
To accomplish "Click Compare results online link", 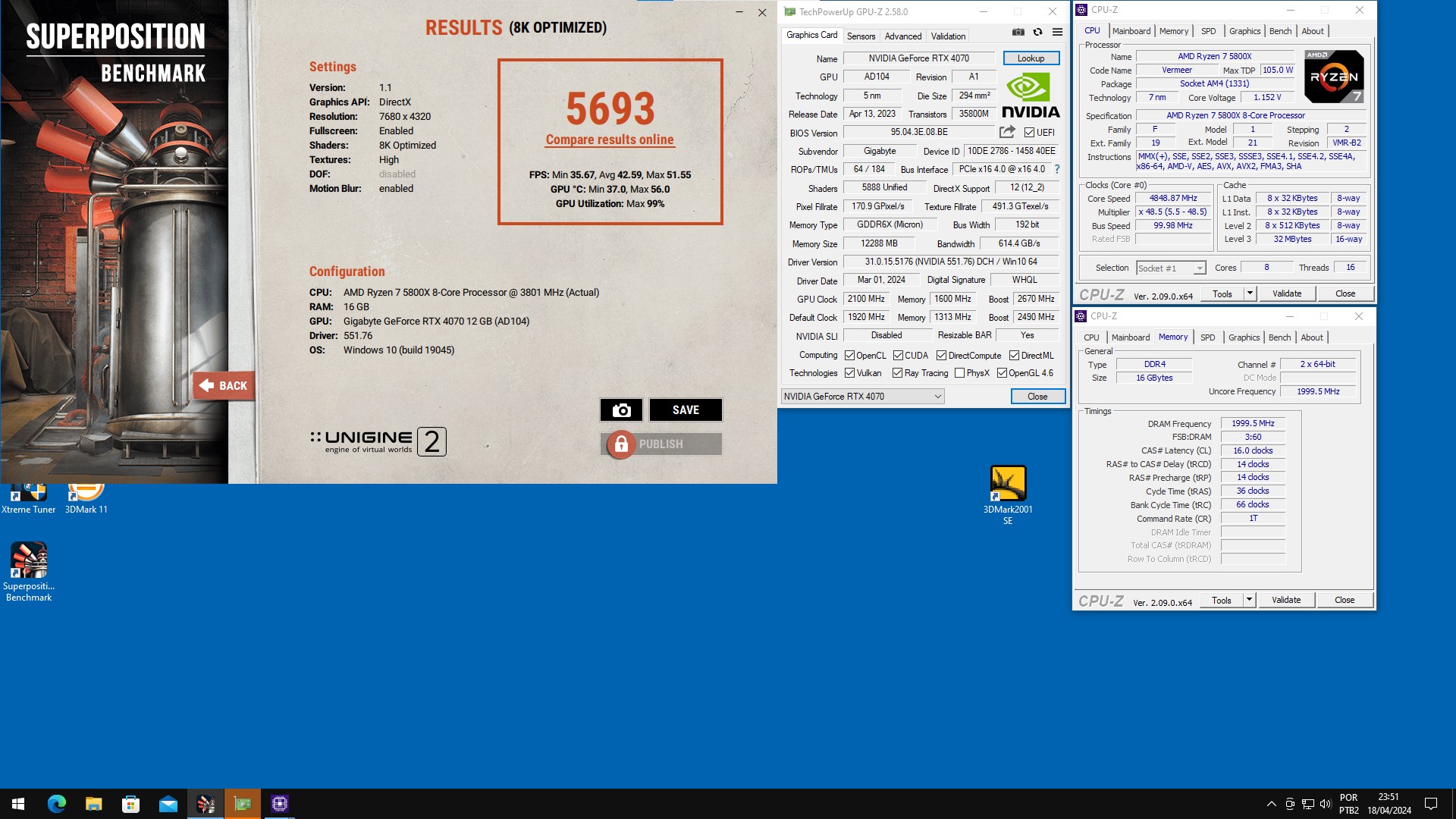I will tap(610, 140).
